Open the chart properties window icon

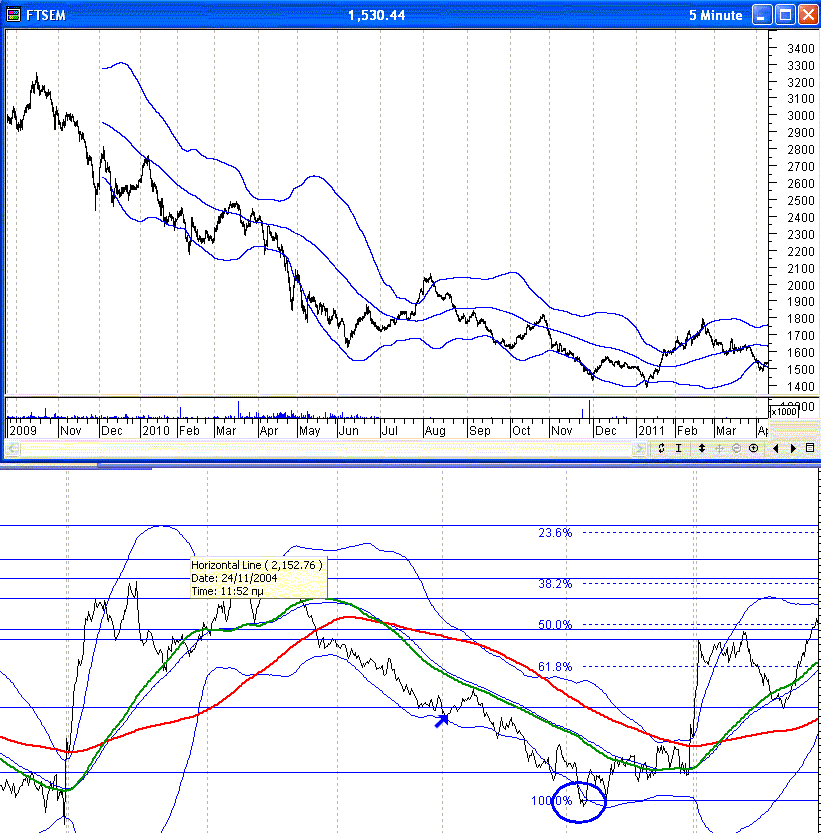click(810, 449)
